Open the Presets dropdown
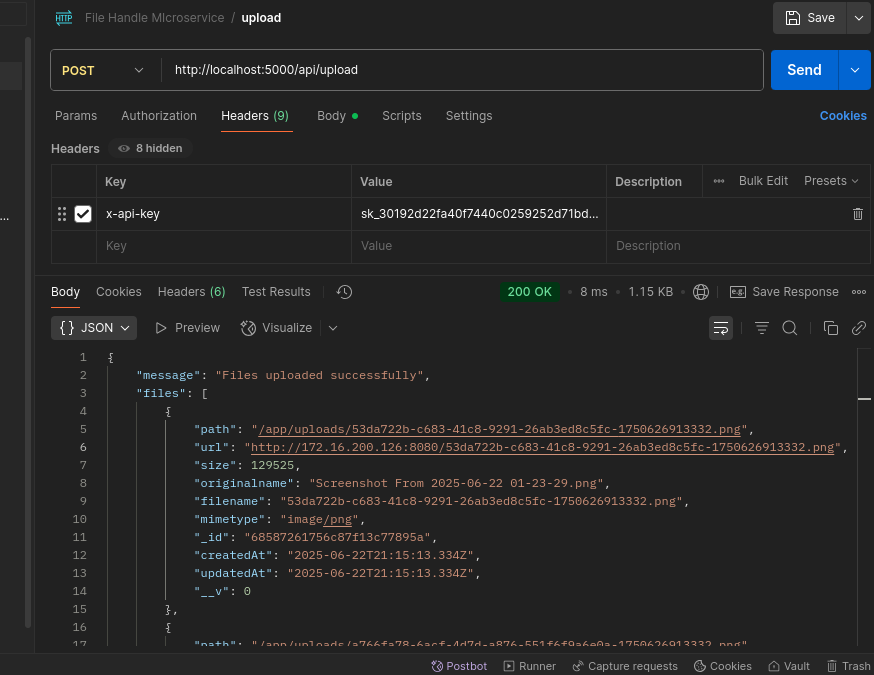Viewport: 874px width, 675px height. click(x=831, y=181)
